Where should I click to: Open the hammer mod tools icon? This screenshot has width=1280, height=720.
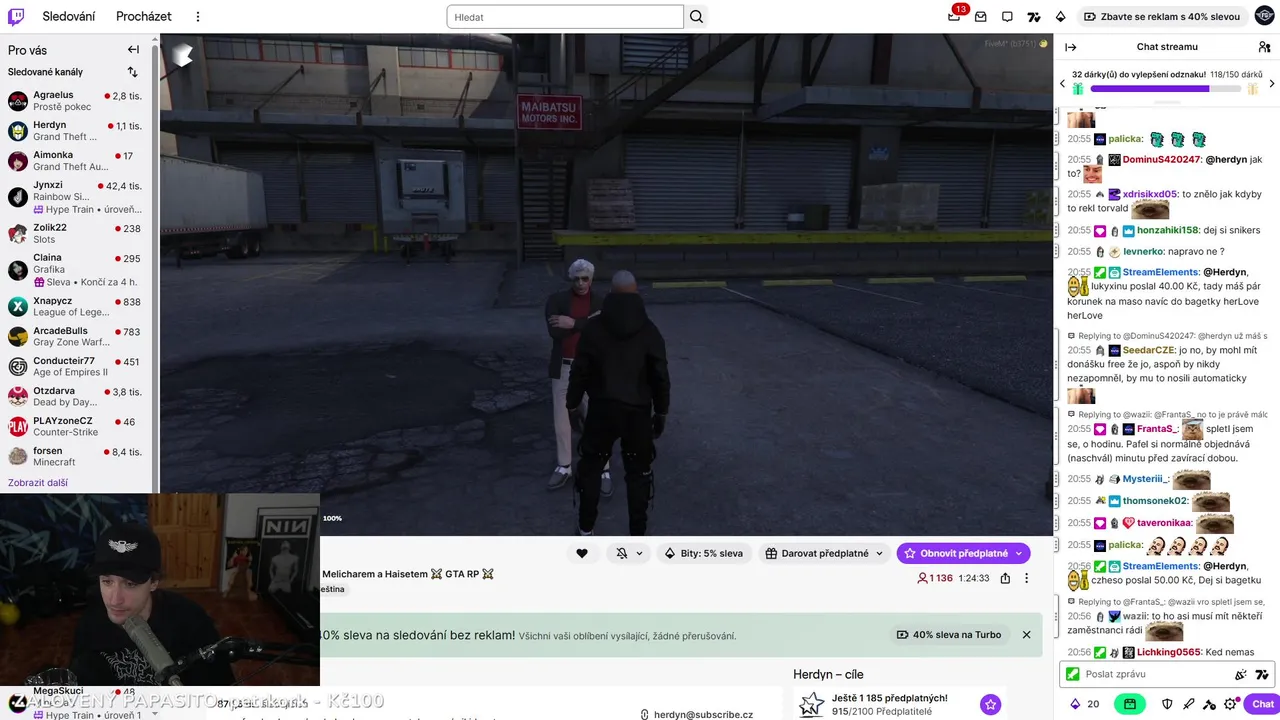pos(1209,704)
